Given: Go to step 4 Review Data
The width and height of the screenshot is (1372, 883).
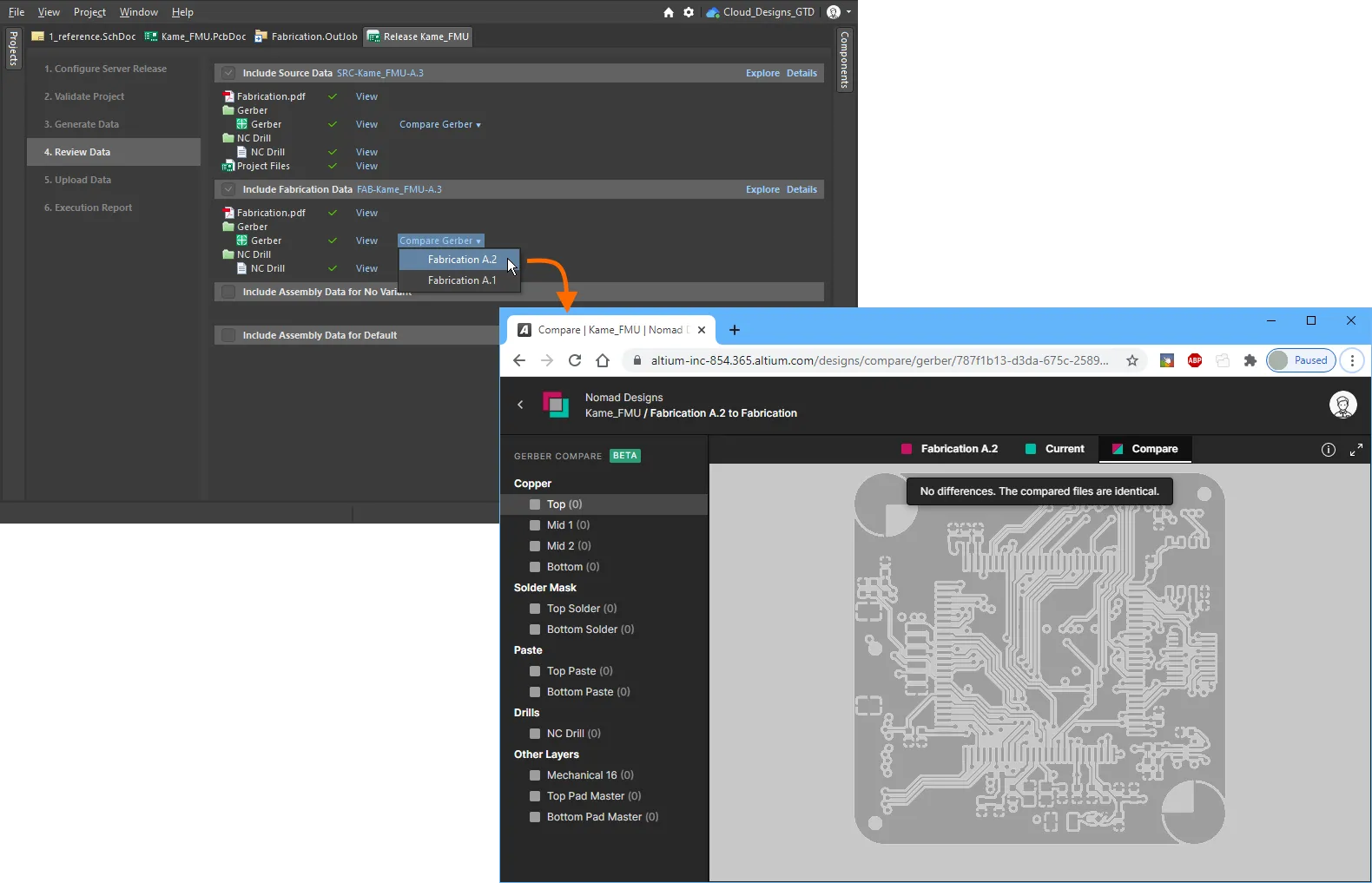Looking at the screenshot, I should pos(114,152).
